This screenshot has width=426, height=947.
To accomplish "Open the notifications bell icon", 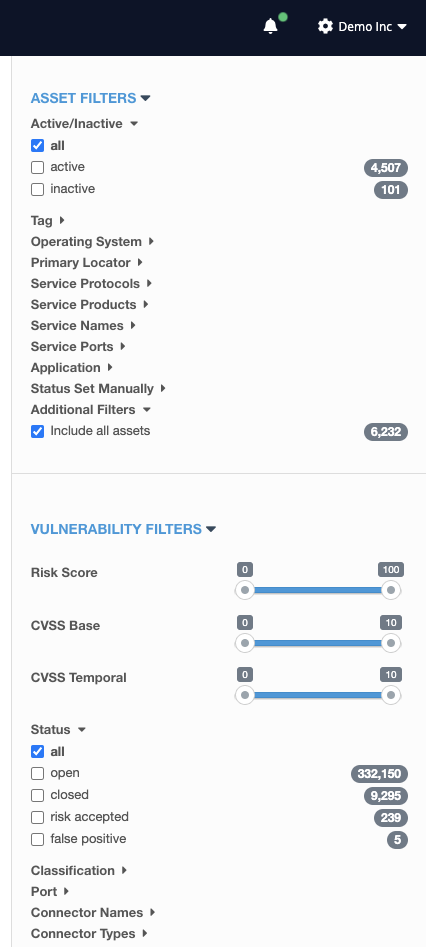I will (x=271, y=27).
